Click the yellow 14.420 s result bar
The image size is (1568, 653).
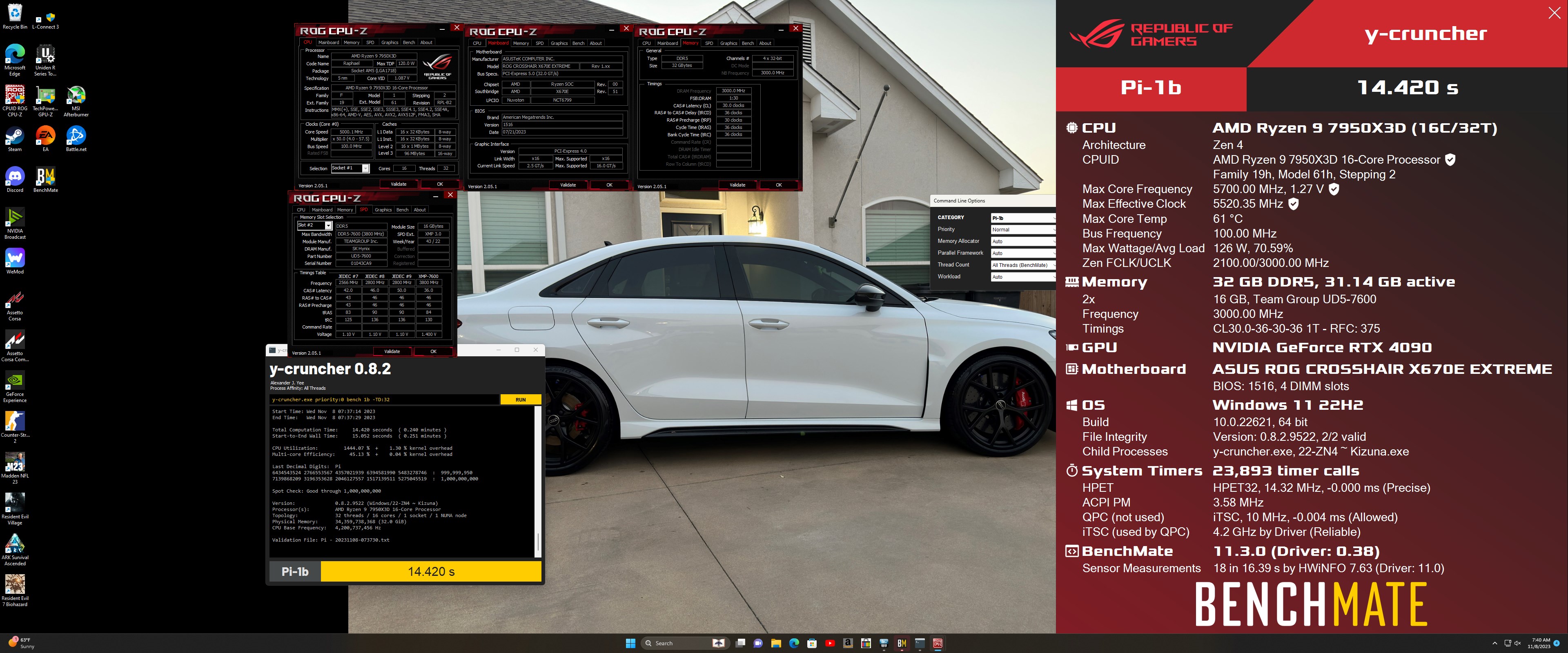click(431, 571)
